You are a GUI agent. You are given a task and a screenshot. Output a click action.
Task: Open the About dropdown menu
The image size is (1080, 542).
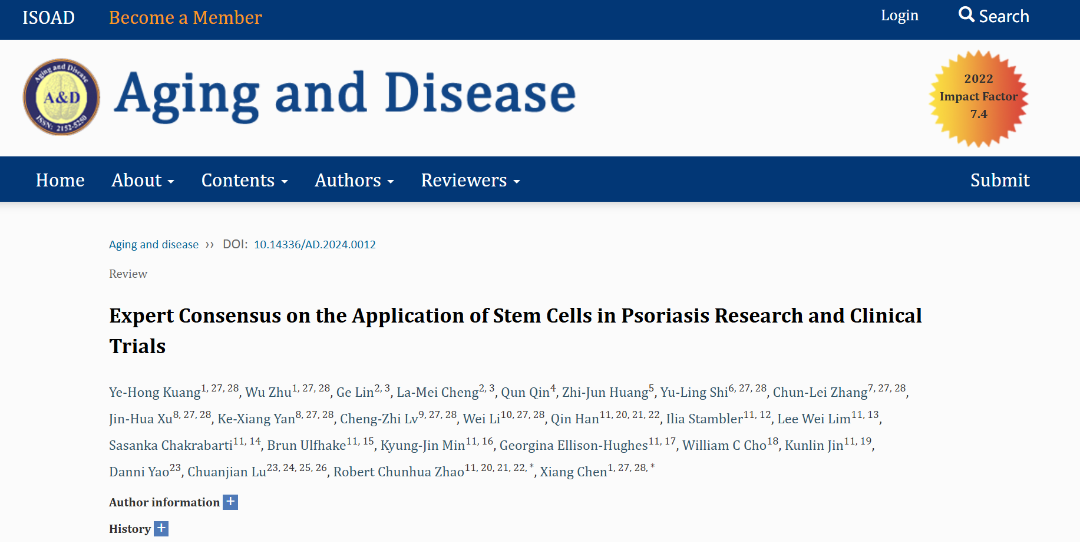(143, 180)
